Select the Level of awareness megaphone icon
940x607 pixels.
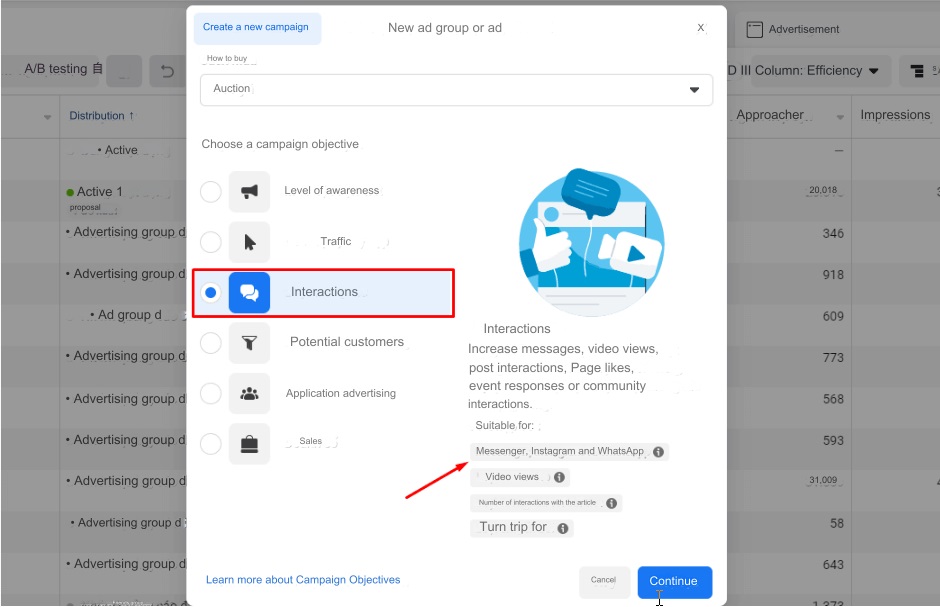(x=249, y=191)
